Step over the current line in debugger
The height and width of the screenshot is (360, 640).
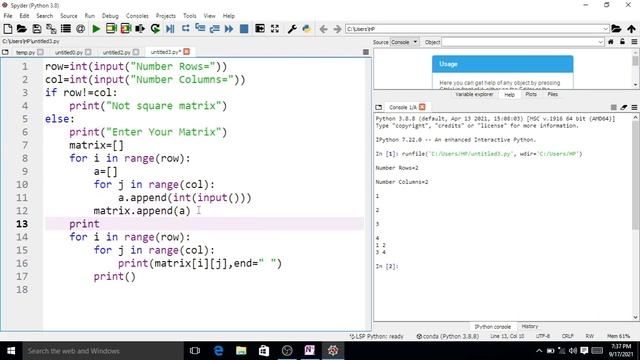click(185, 29)
